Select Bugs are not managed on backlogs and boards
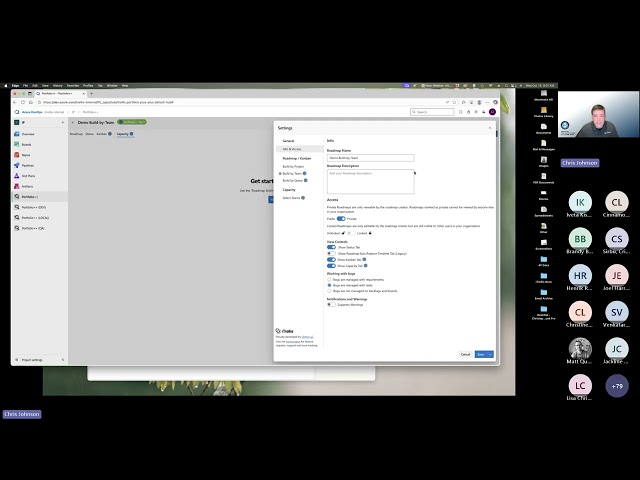 tap(329, 291)
